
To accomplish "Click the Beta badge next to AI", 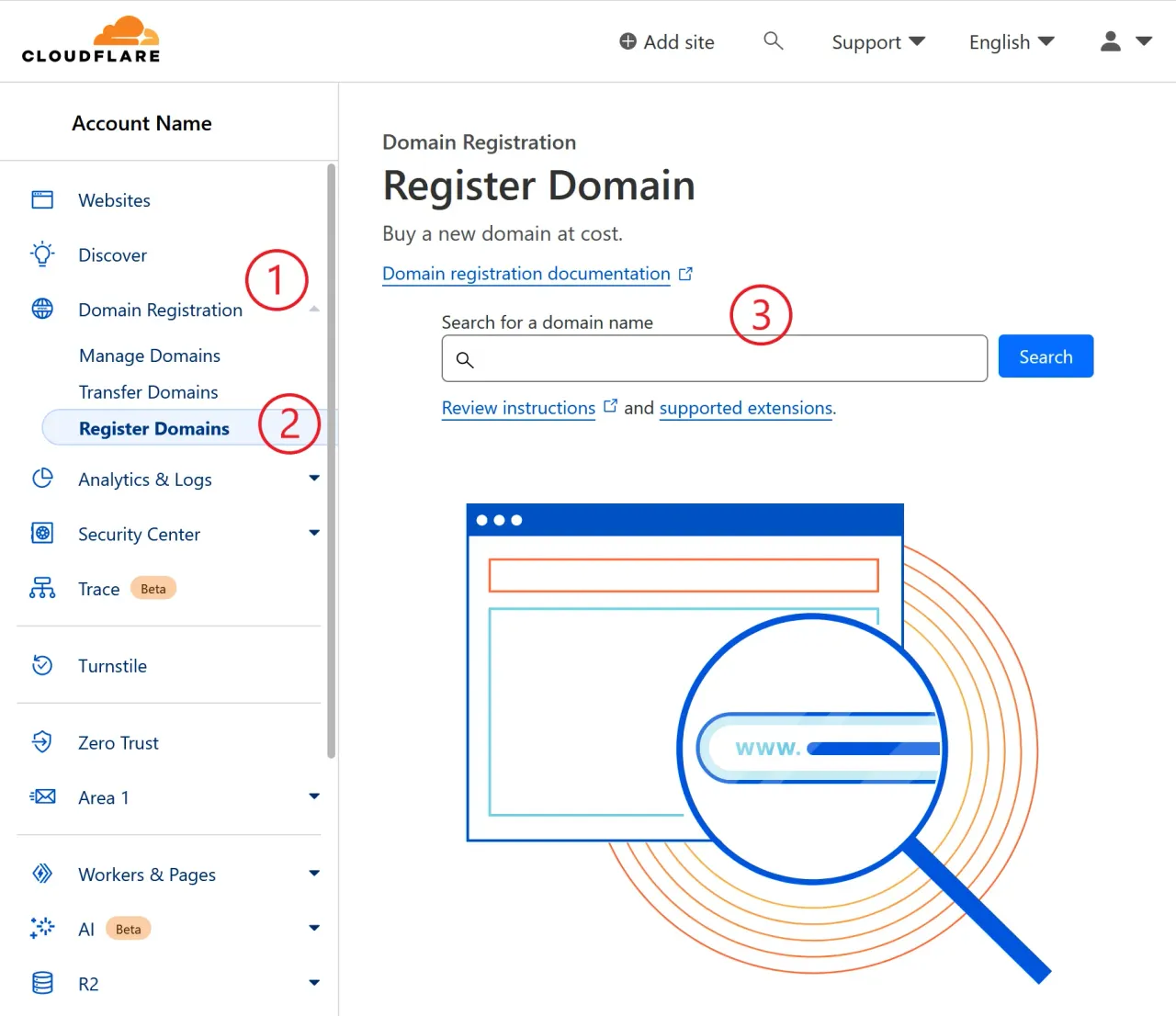I will pos(129,929).
